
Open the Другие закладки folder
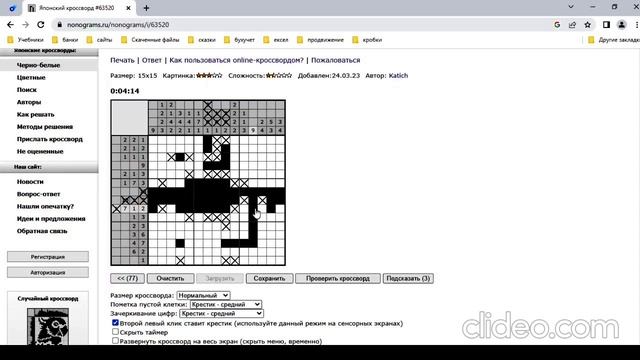tap(613, 40)
